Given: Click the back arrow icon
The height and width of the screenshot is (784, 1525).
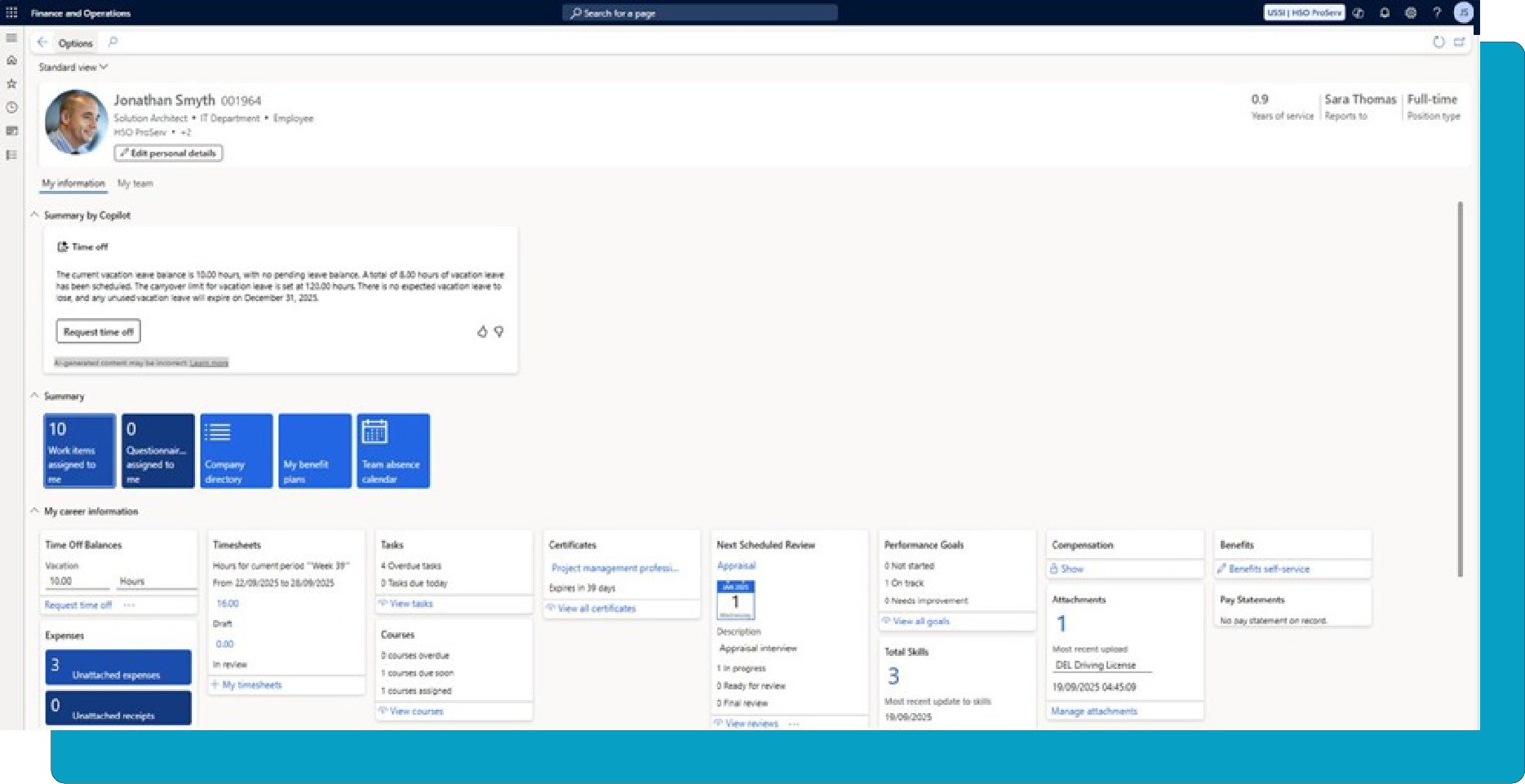Looking at the screenshot, I should pyautogui.click(x=42, y=42).
